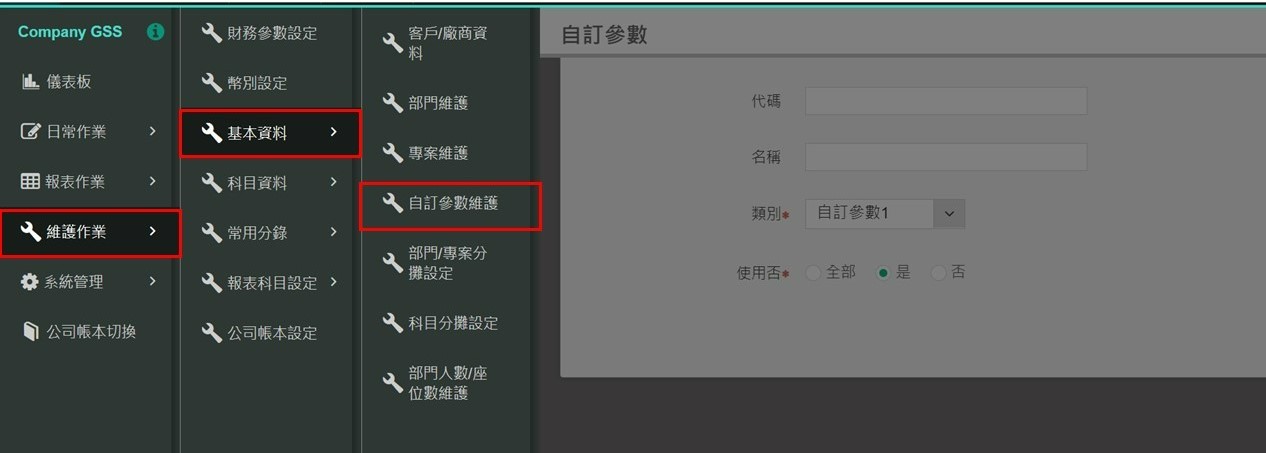Click the 公司帳本切換 book icon
Image resolution: width=1266 pixels, height=453 pixels.
click(x=30, y=332)
